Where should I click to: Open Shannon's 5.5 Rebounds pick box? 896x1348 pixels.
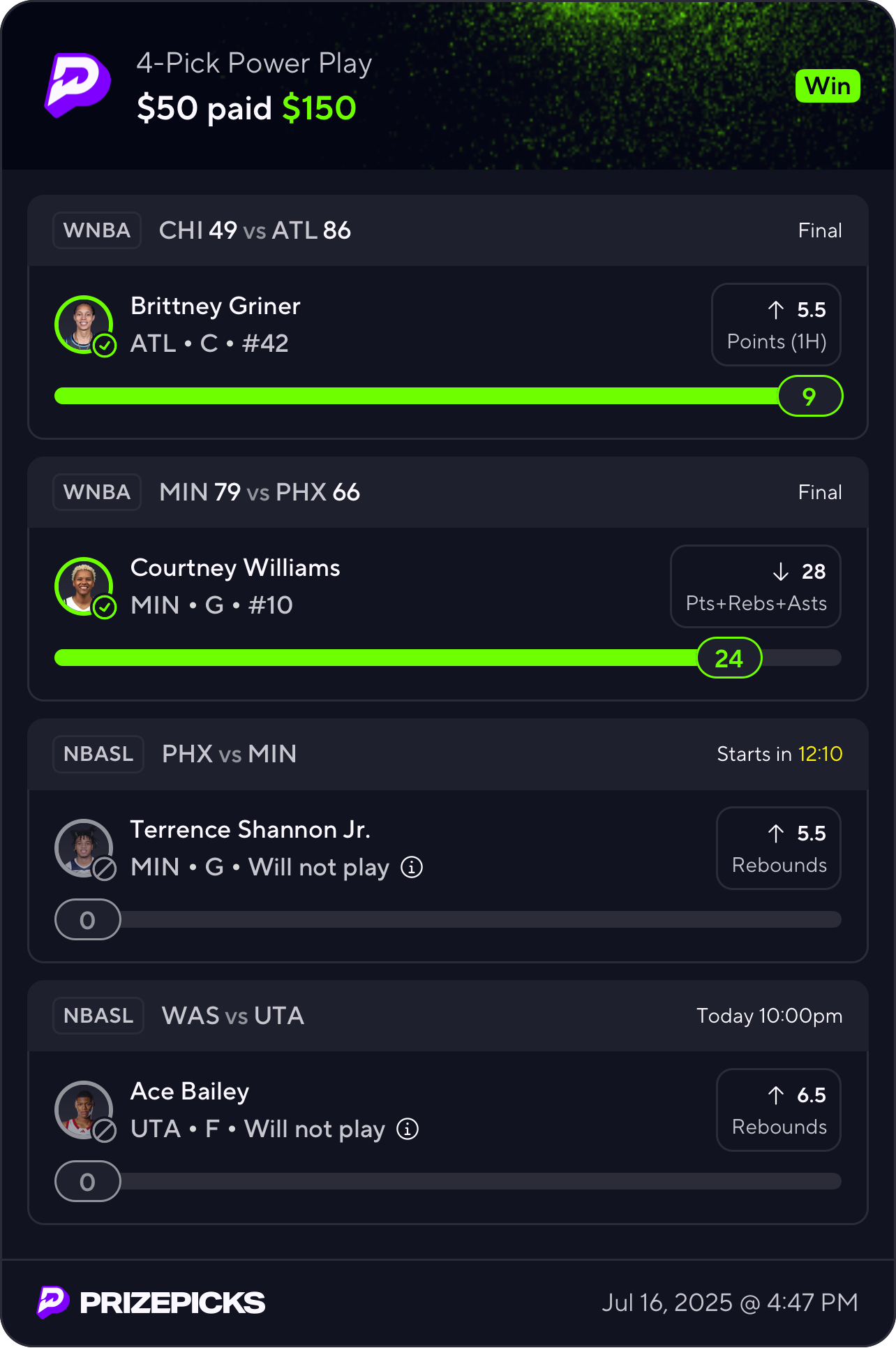click(x=779, y=848)
